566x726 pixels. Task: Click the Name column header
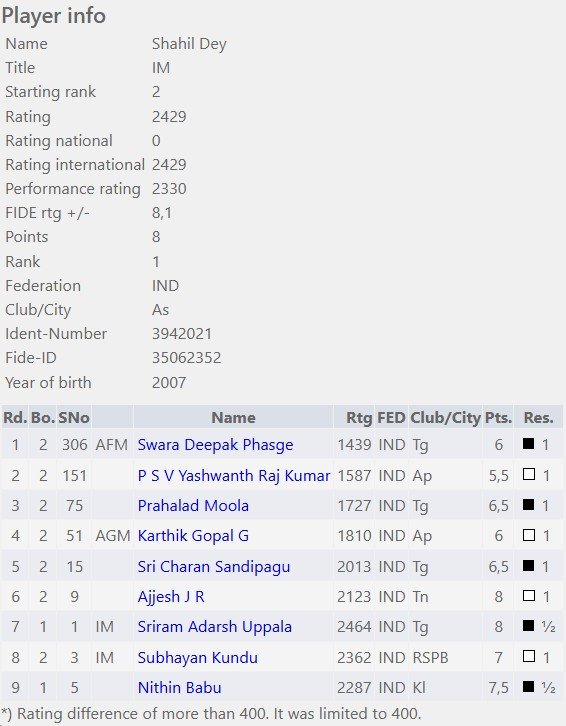click(233, 418)
